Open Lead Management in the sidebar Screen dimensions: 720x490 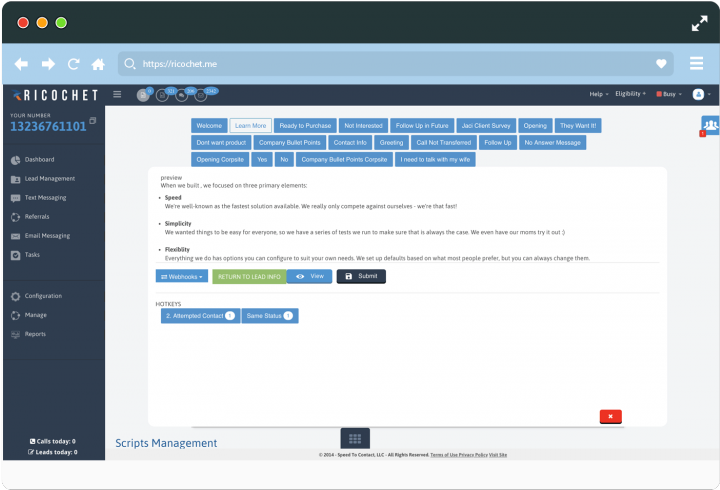coord(49,178)
